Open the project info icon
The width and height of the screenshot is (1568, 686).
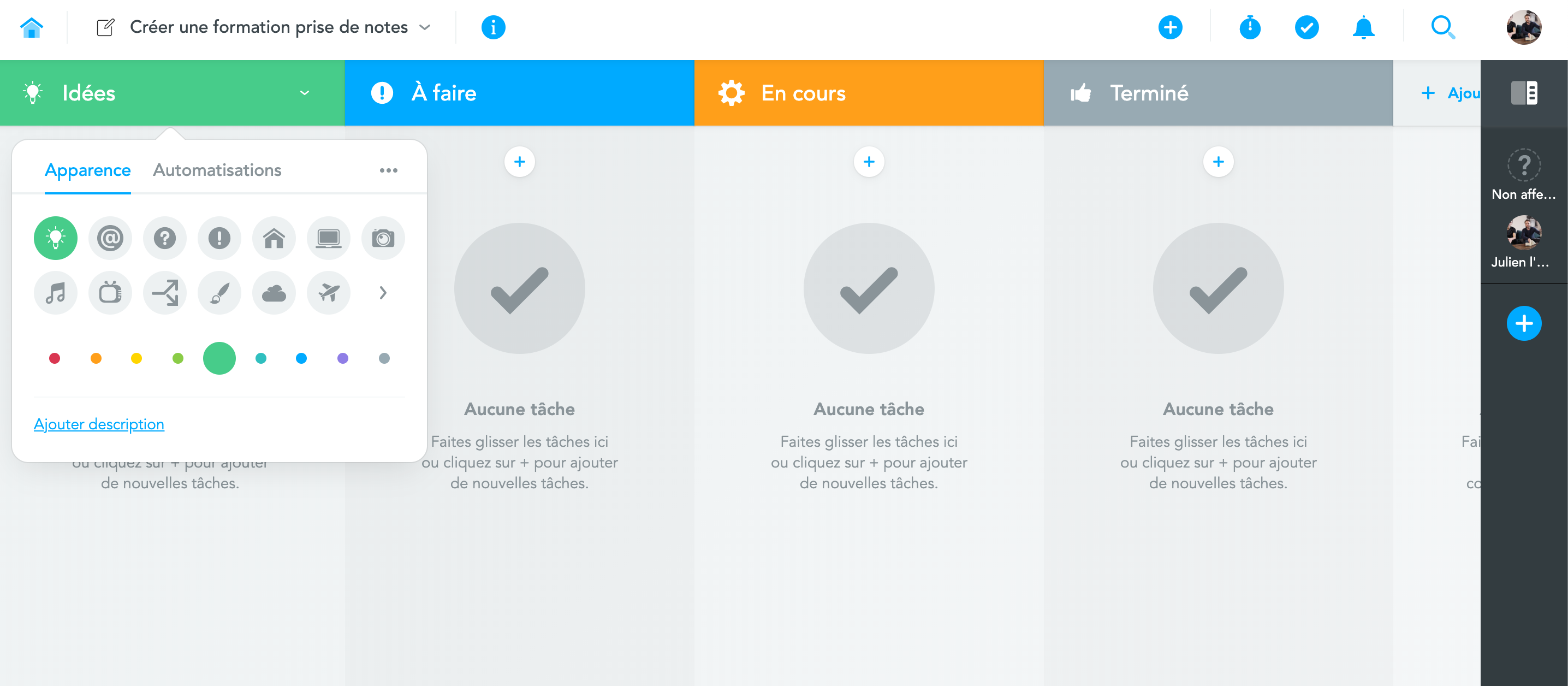[x=493, y=27]
